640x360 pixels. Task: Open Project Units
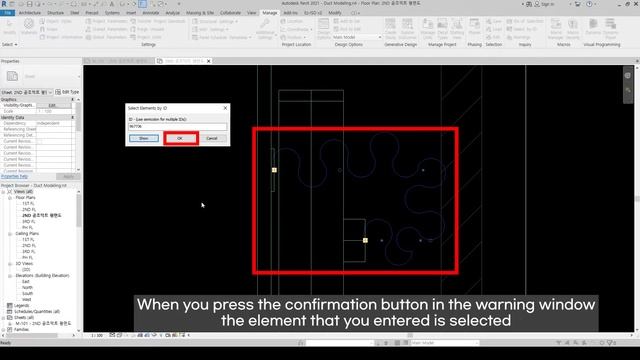pyautogui.click(x=146, y=37)
